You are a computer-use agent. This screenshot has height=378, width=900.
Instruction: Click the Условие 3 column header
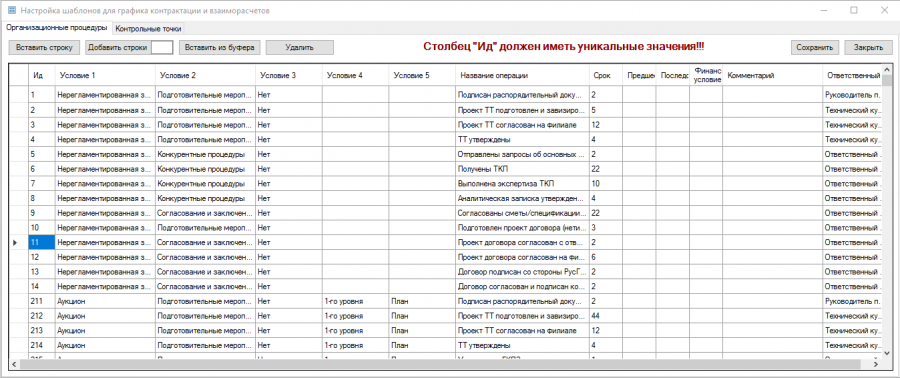pyautogui.click(x=289, y=75)
